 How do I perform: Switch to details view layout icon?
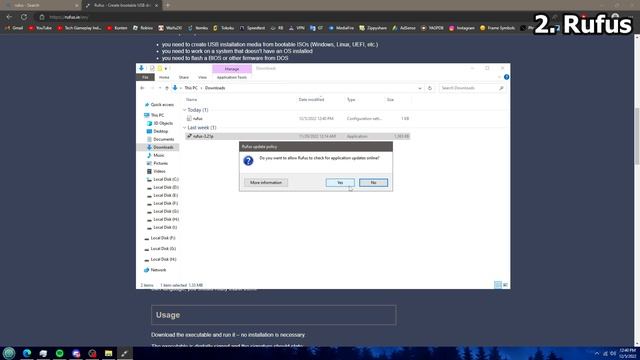tap(498, 285)
